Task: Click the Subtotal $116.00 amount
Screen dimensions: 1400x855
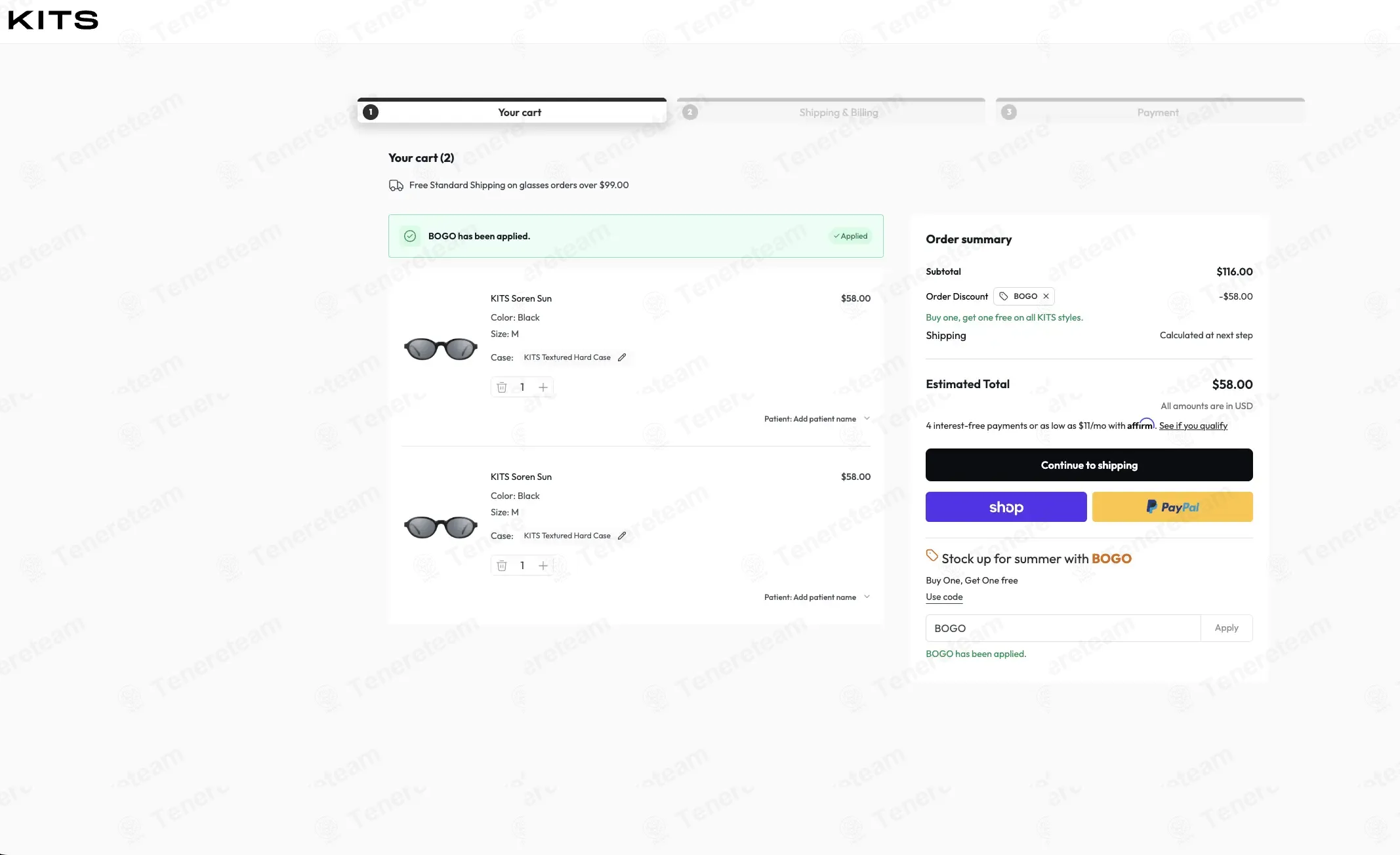Action: coord(1234,271)
